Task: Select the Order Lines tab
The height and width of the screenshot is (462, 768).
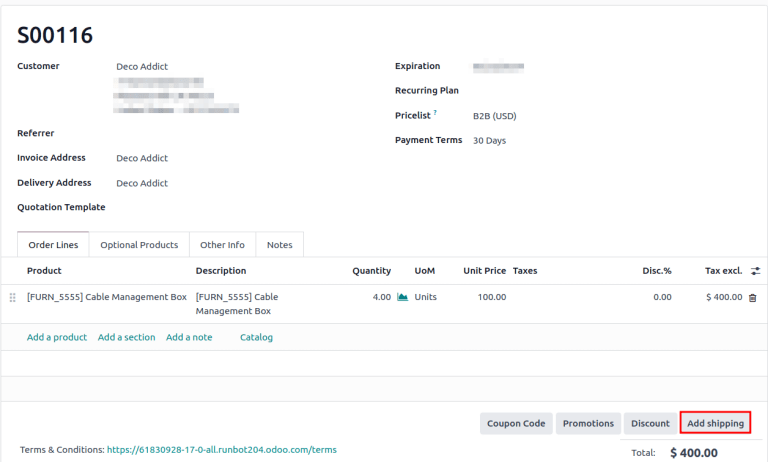Action: [53, 245]
